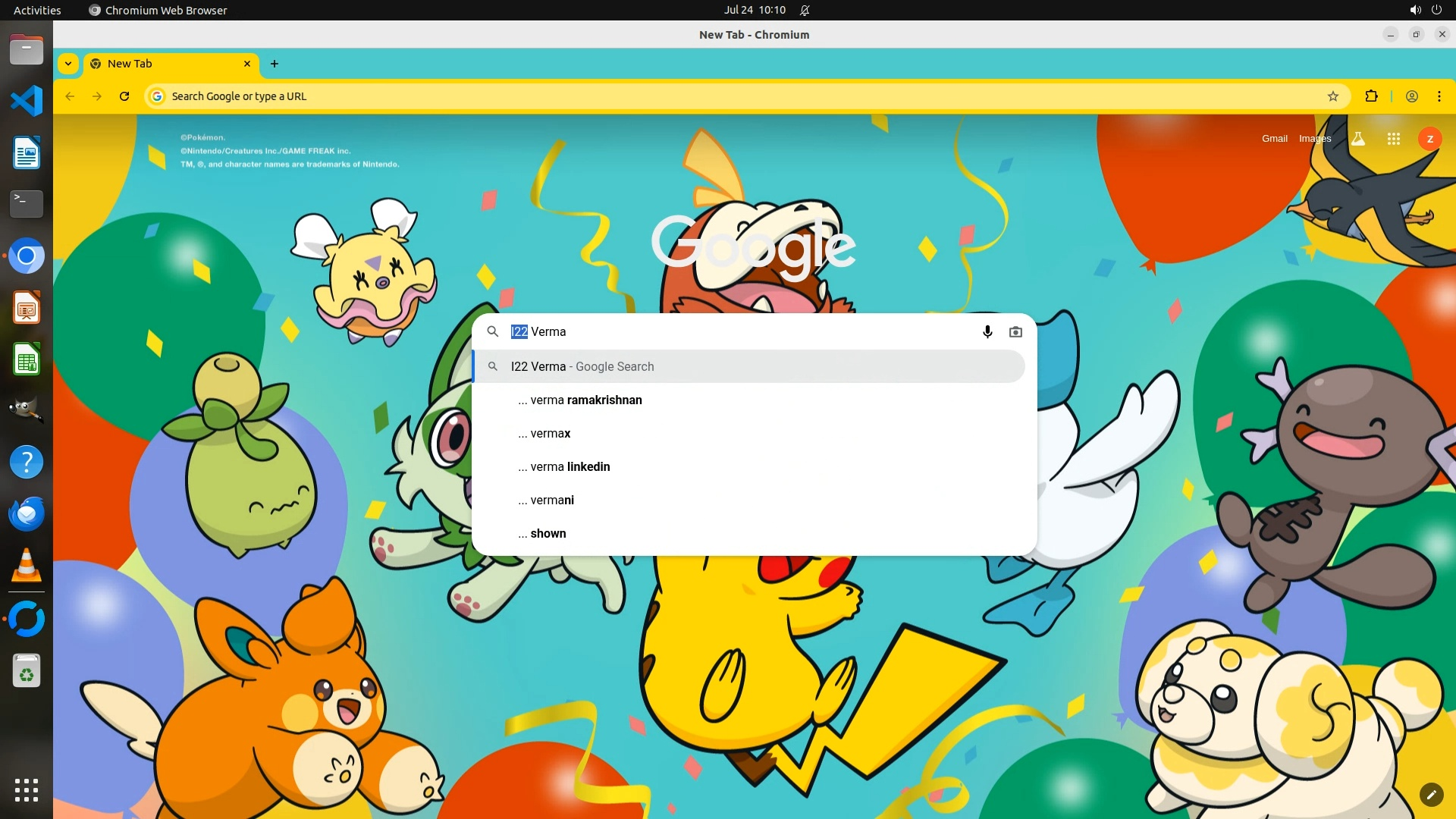Focus the address bar URL field
This screenshot has width=1456, height=819.
[x=682, y=96]
